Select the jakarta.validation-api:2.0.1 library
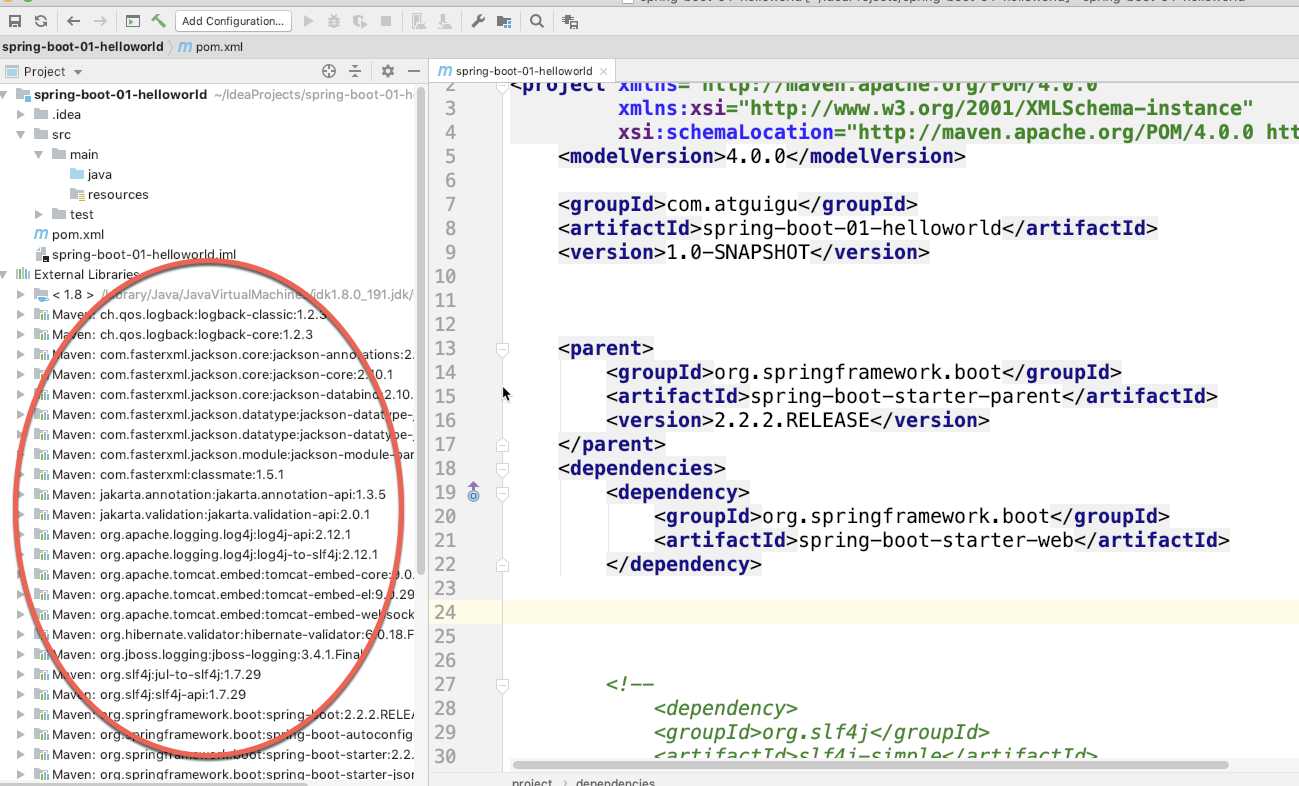Viewport: 1299px width, 786px height. pyautogui.click(x=211, y=514)
